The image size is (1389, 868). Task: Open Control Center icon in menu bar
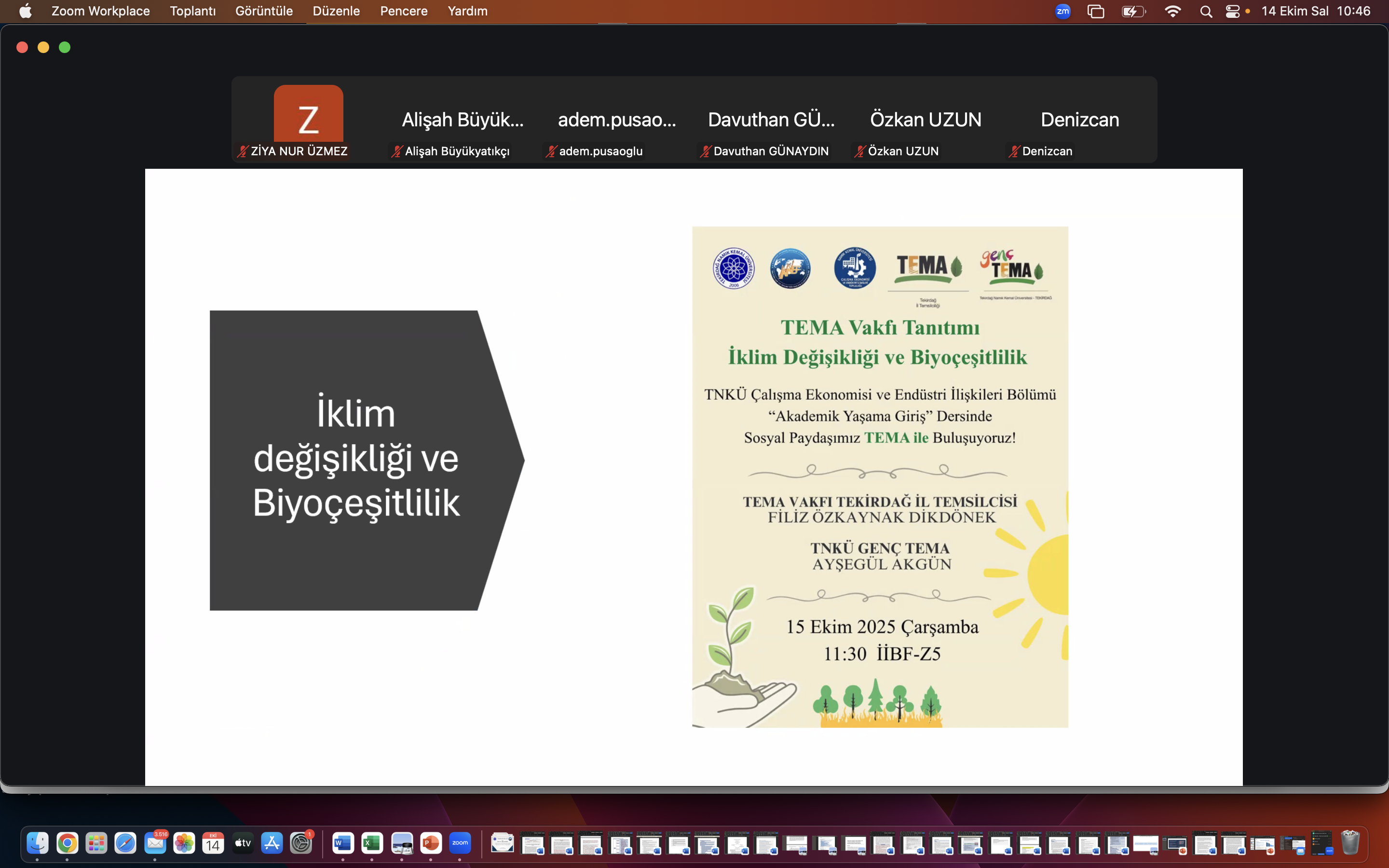click(1232, 12)
